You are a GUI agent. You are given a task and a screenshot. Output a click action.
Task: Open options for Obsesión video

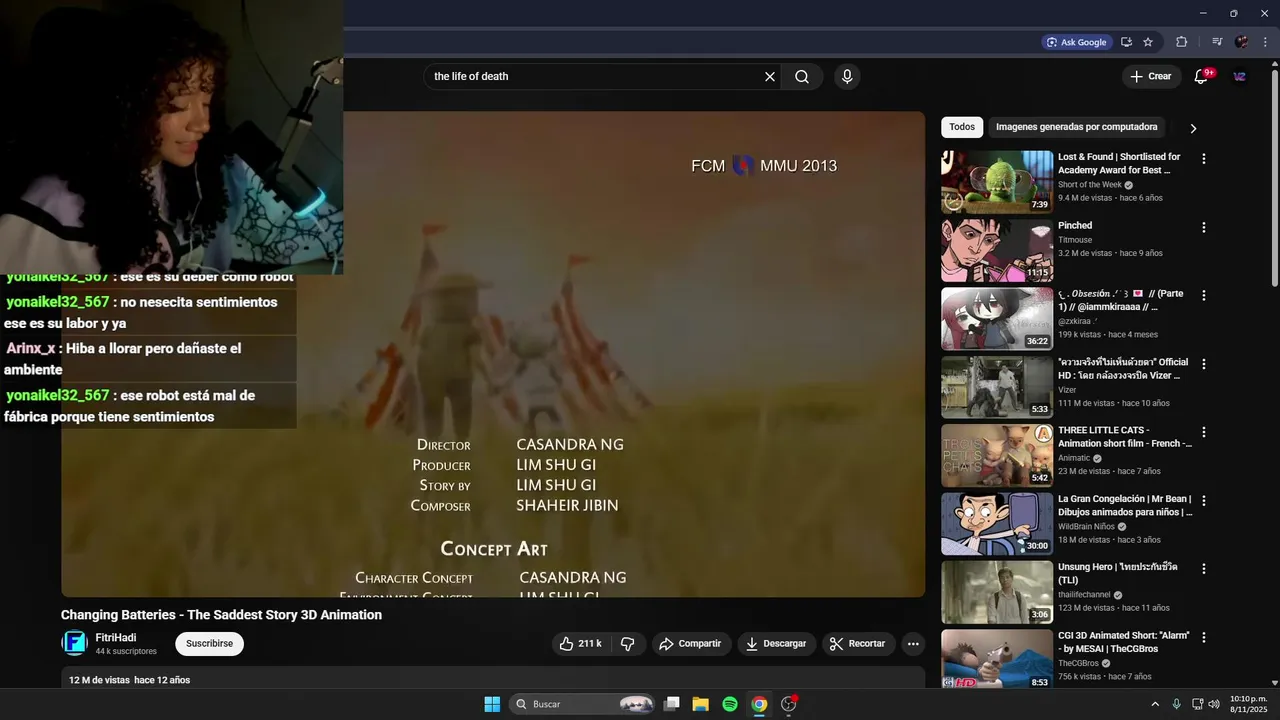(1203, 296)
